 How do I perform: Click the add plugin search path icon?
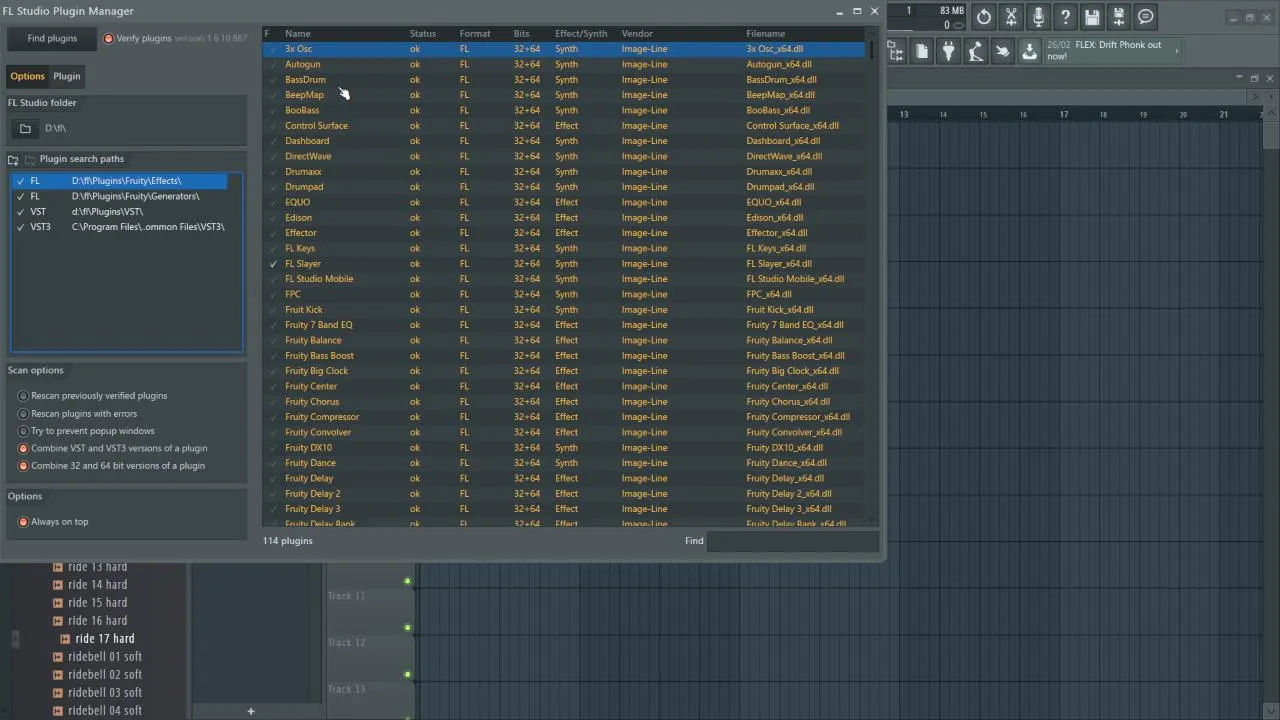click(13, 160)
